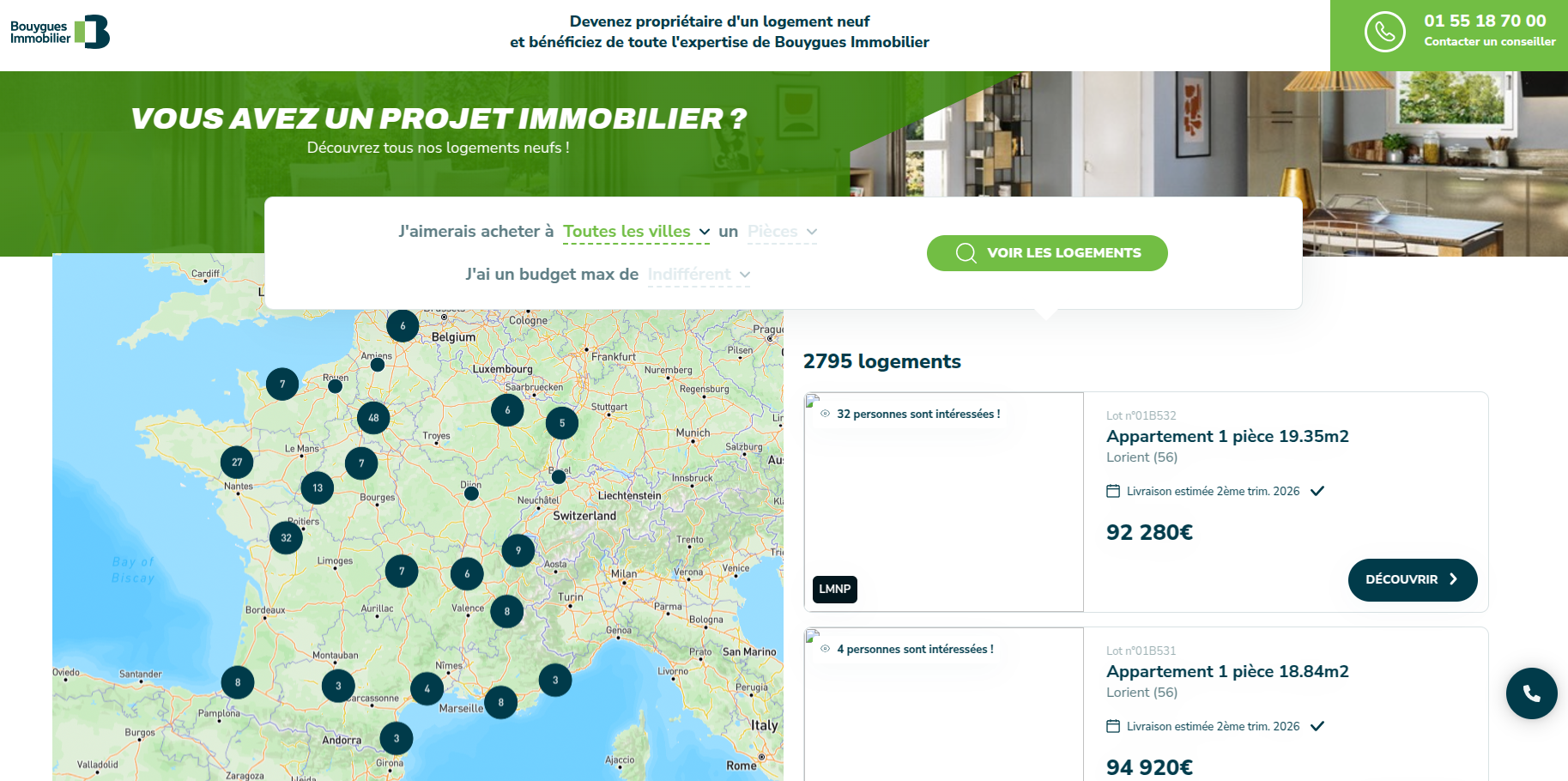This screenshot has height=781, width=1568.
Task: Open the 'Appartement 1 pièce 18.84m2' listing title
Action: (1227, 671)
